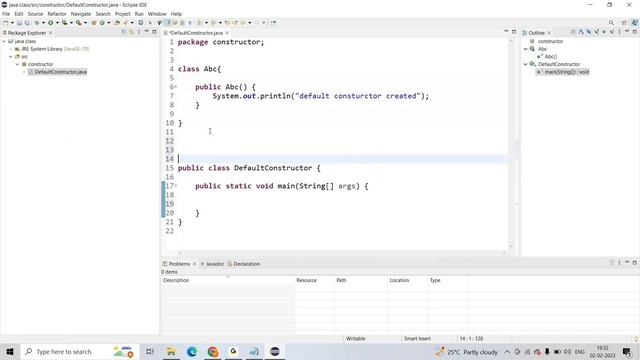
Task: Open File Explorer from taskbar
Action: pyautogui.click(x=171, y=352)
